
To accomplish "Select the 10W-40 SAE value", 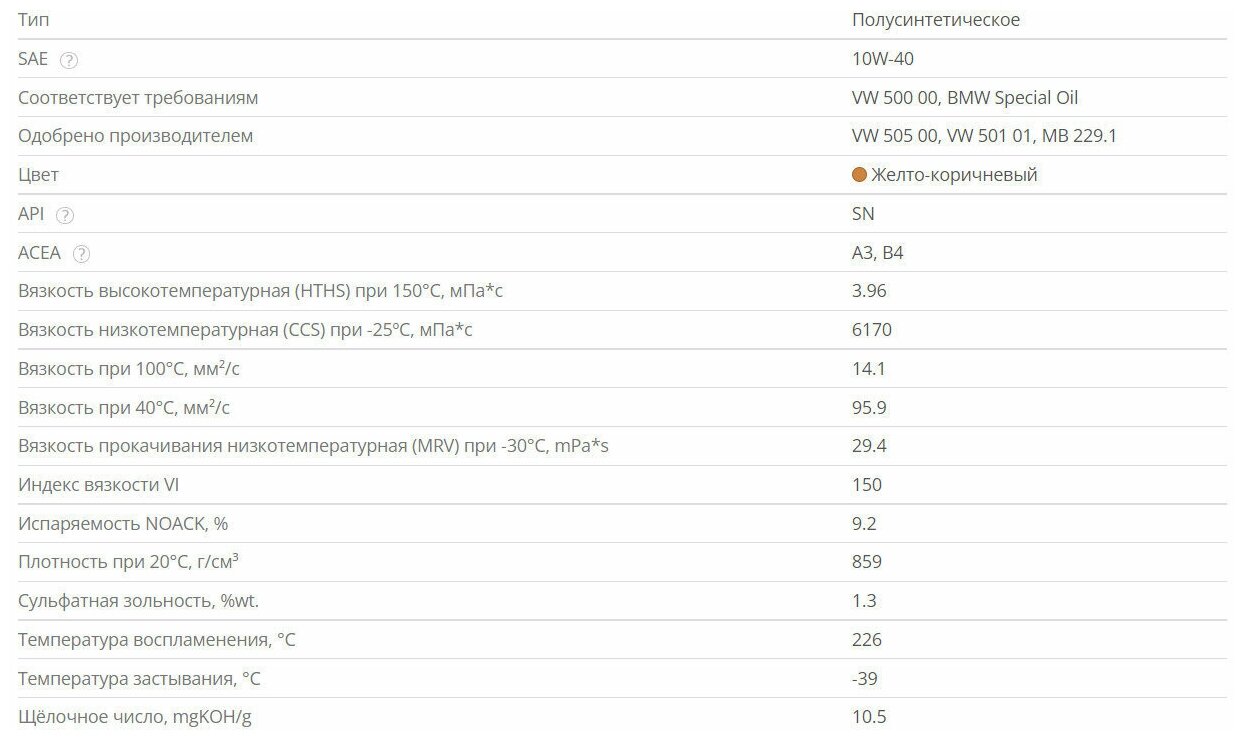I will tap(882, 59).
